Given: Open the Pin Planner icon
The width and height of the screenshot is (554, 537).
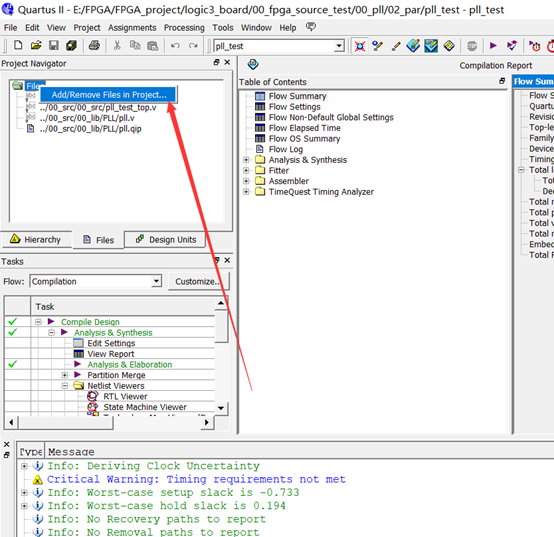Looking at the screenshot, I should click(x=413, y=46).
